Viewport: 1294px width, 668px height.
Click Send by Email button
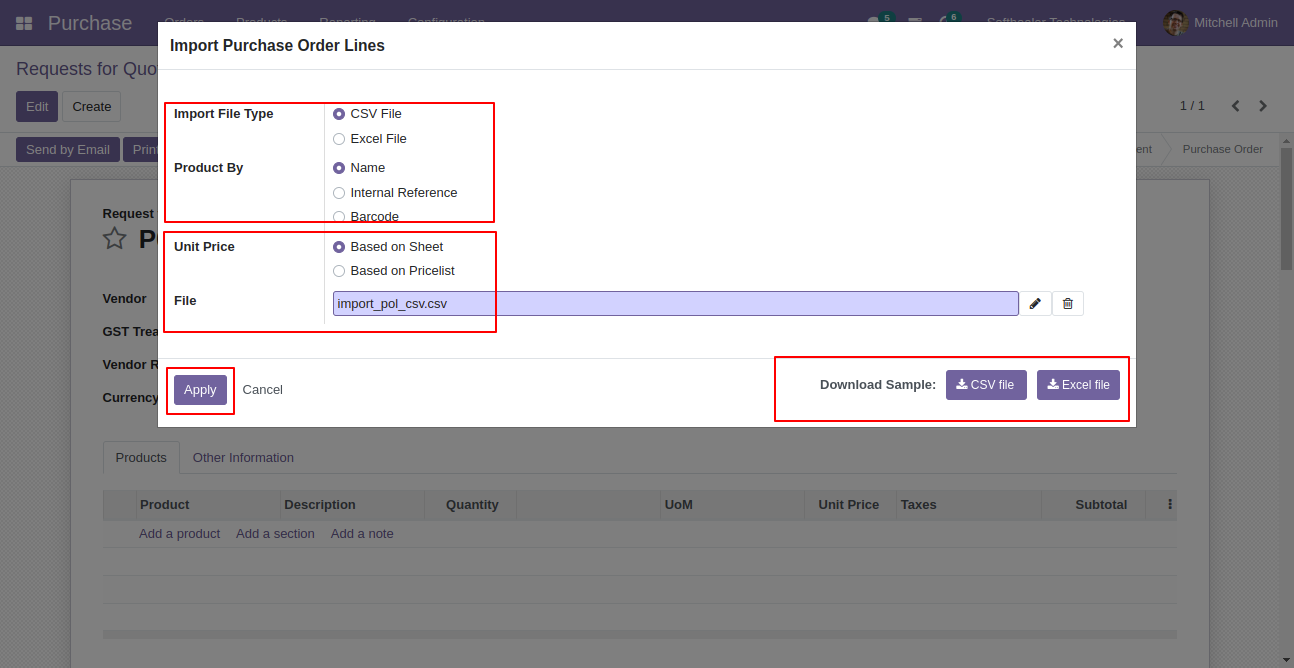tap(68, 150)
